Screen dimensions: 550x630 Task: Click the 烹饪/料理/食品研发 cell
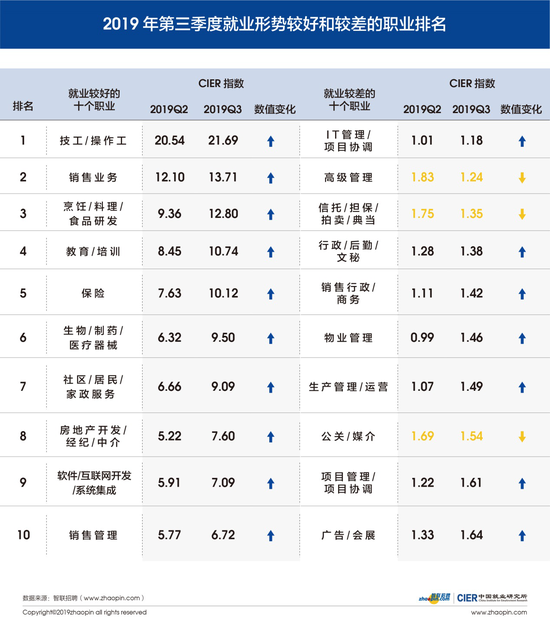[93, 214]
